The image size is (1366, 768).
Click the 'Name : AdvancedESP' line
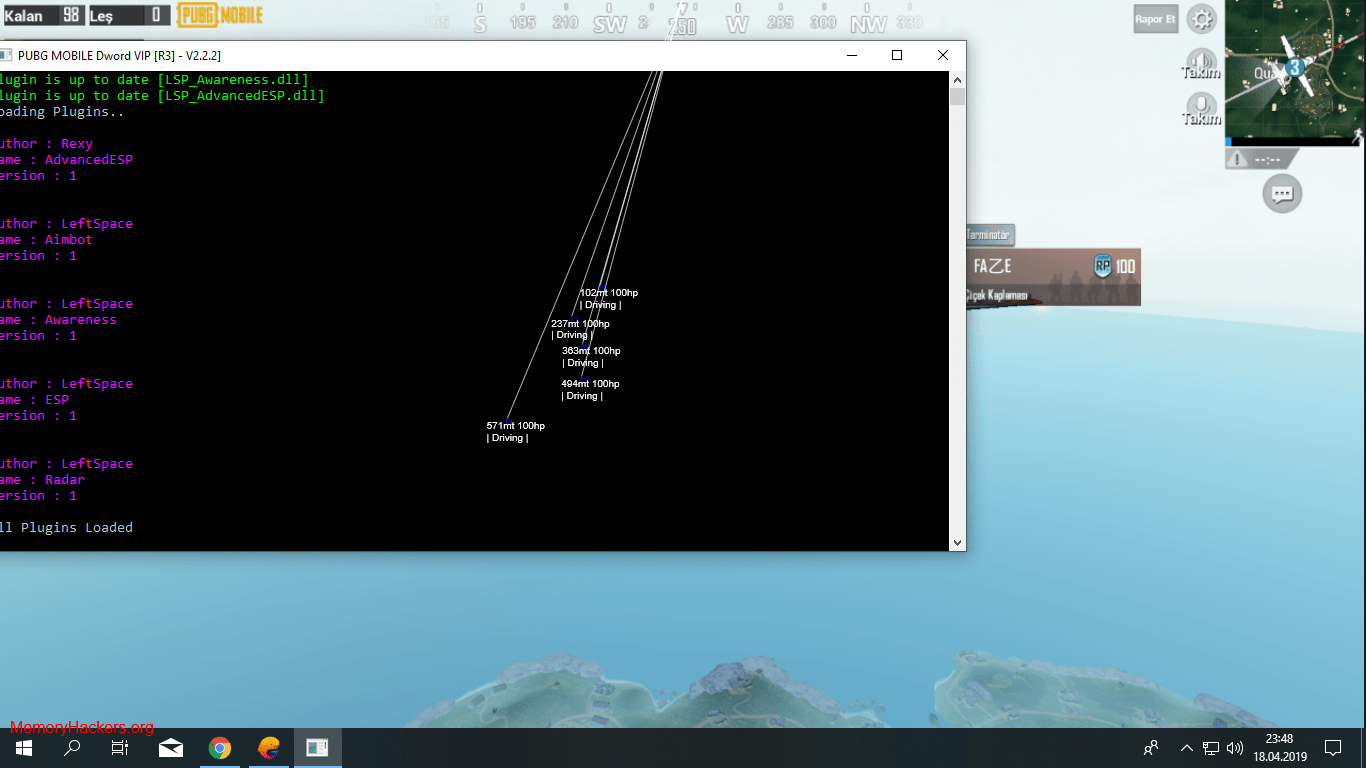66,160
